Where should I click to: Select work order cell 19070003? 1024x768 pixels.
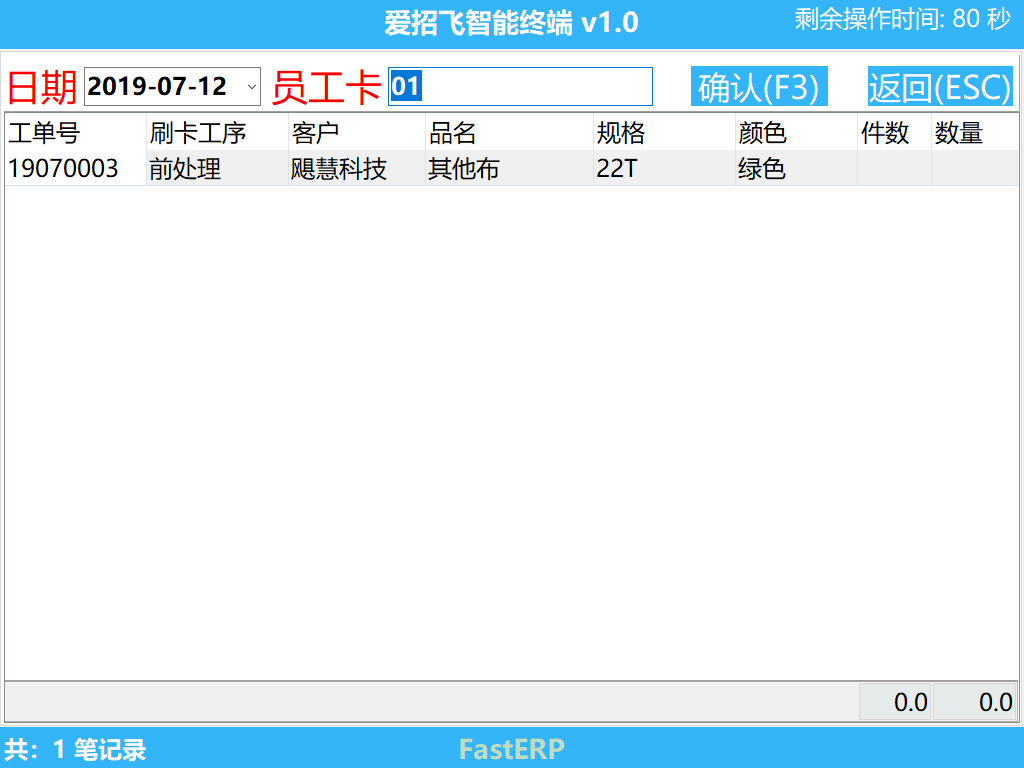[75, 168]
